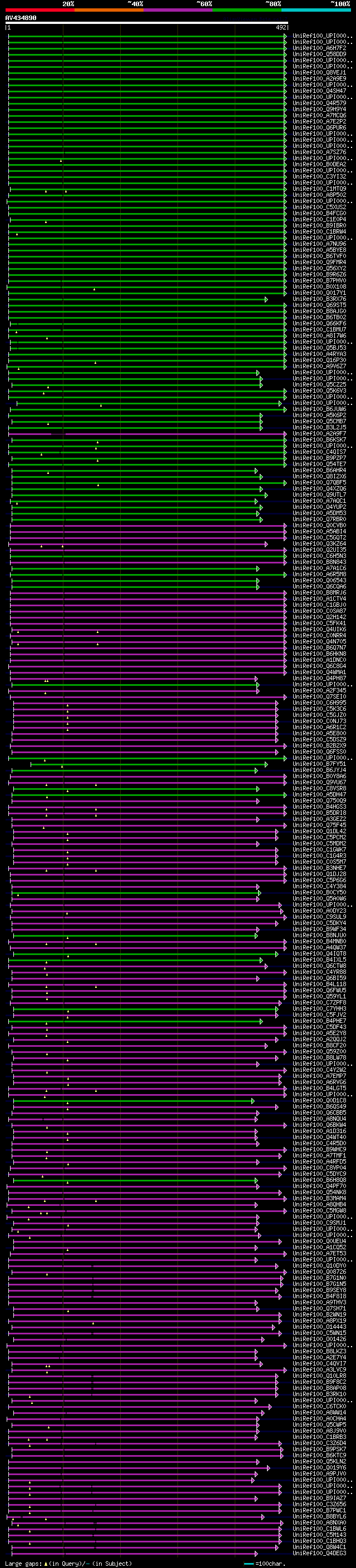
Task: Select hit label UniRef100_Q75F45
Action: (319, 825)
